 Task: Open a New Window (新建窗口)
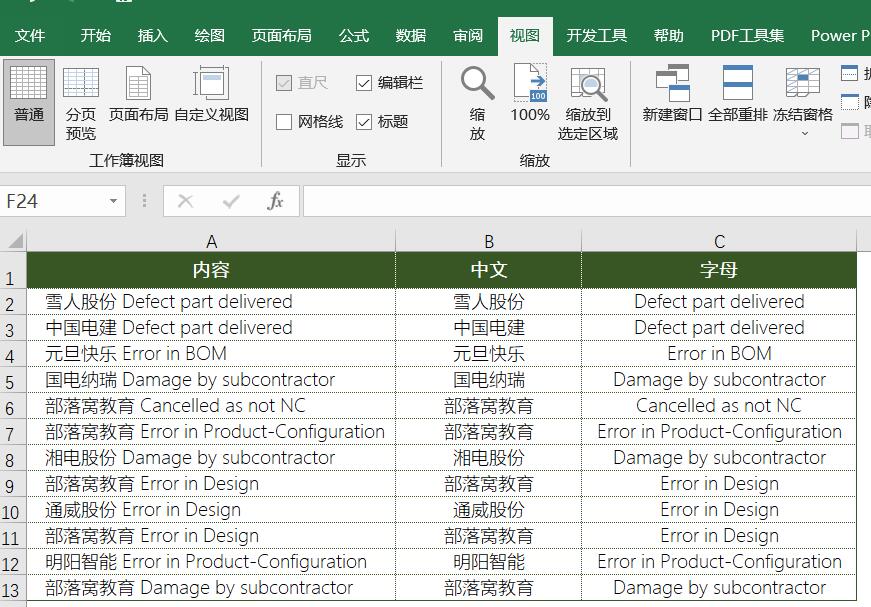pyautogui.click(x=672, y=93)
